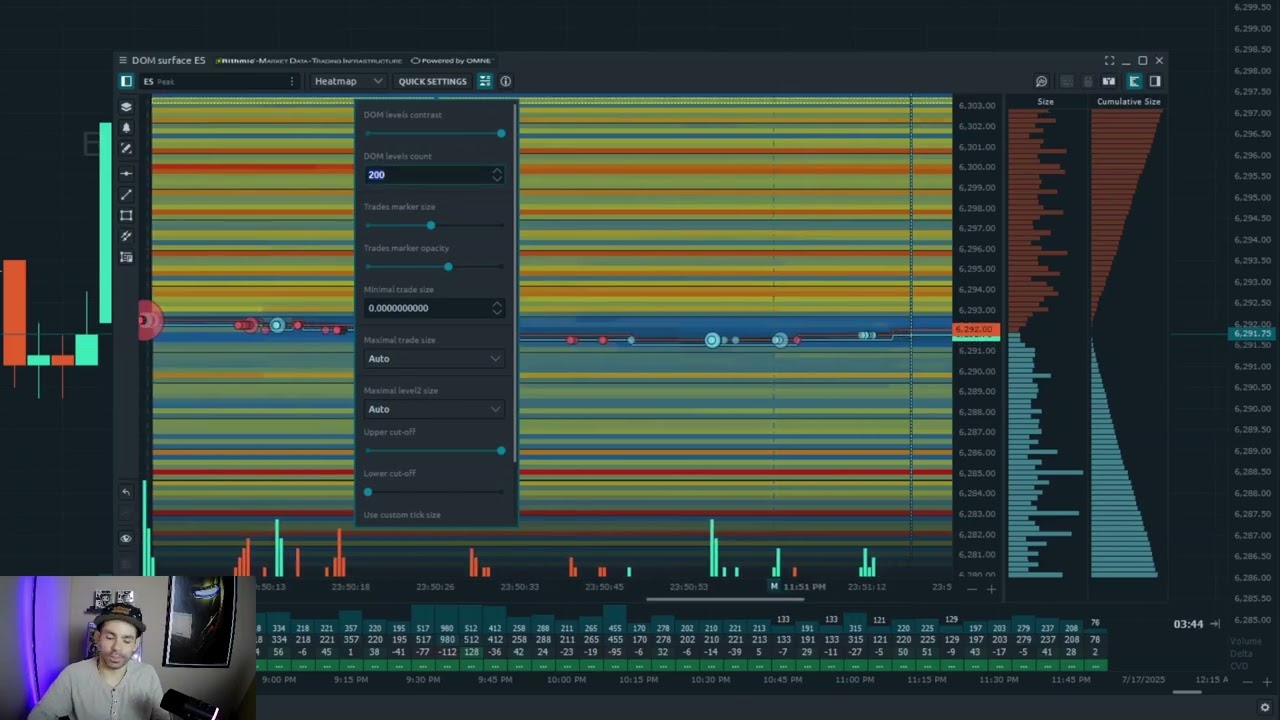Click the 03:44 countdown timer
Screen dimensions: 1280x720
click(1188, 624)
